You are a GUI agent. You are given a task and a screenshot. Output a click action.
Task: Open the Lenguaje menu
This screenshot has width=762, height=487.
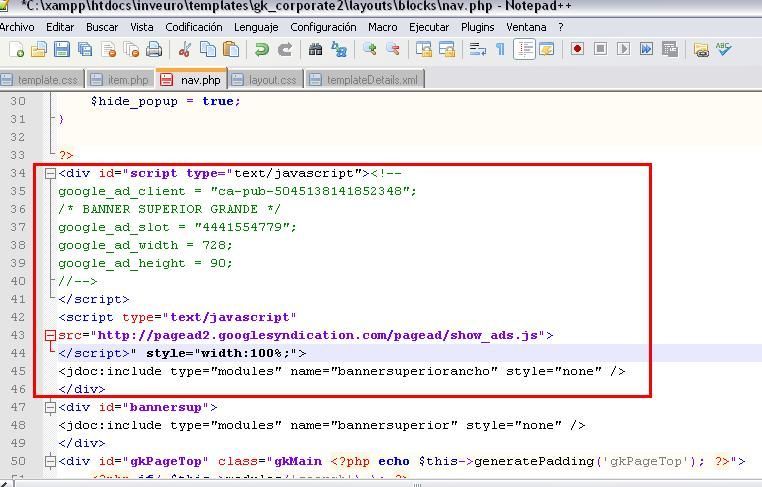click(256, 27)
